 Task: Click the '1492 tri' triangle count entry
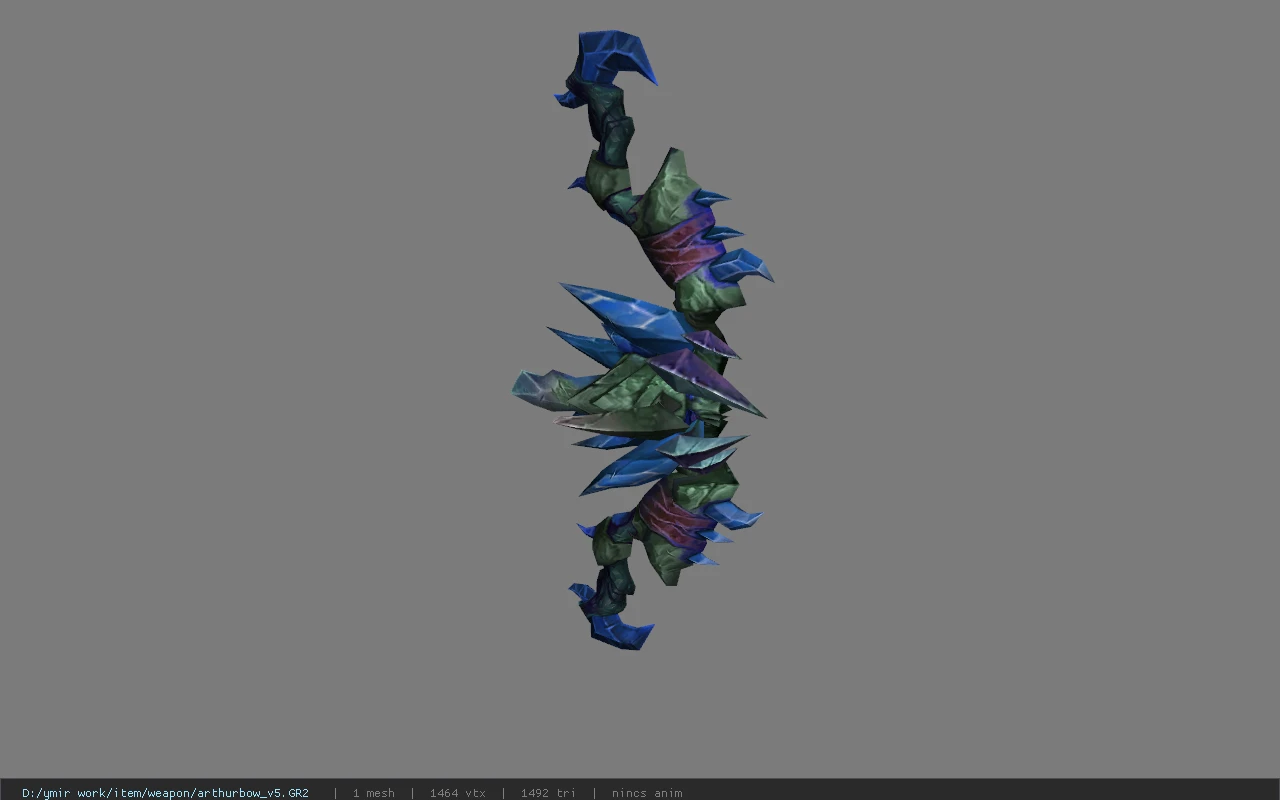548,793
